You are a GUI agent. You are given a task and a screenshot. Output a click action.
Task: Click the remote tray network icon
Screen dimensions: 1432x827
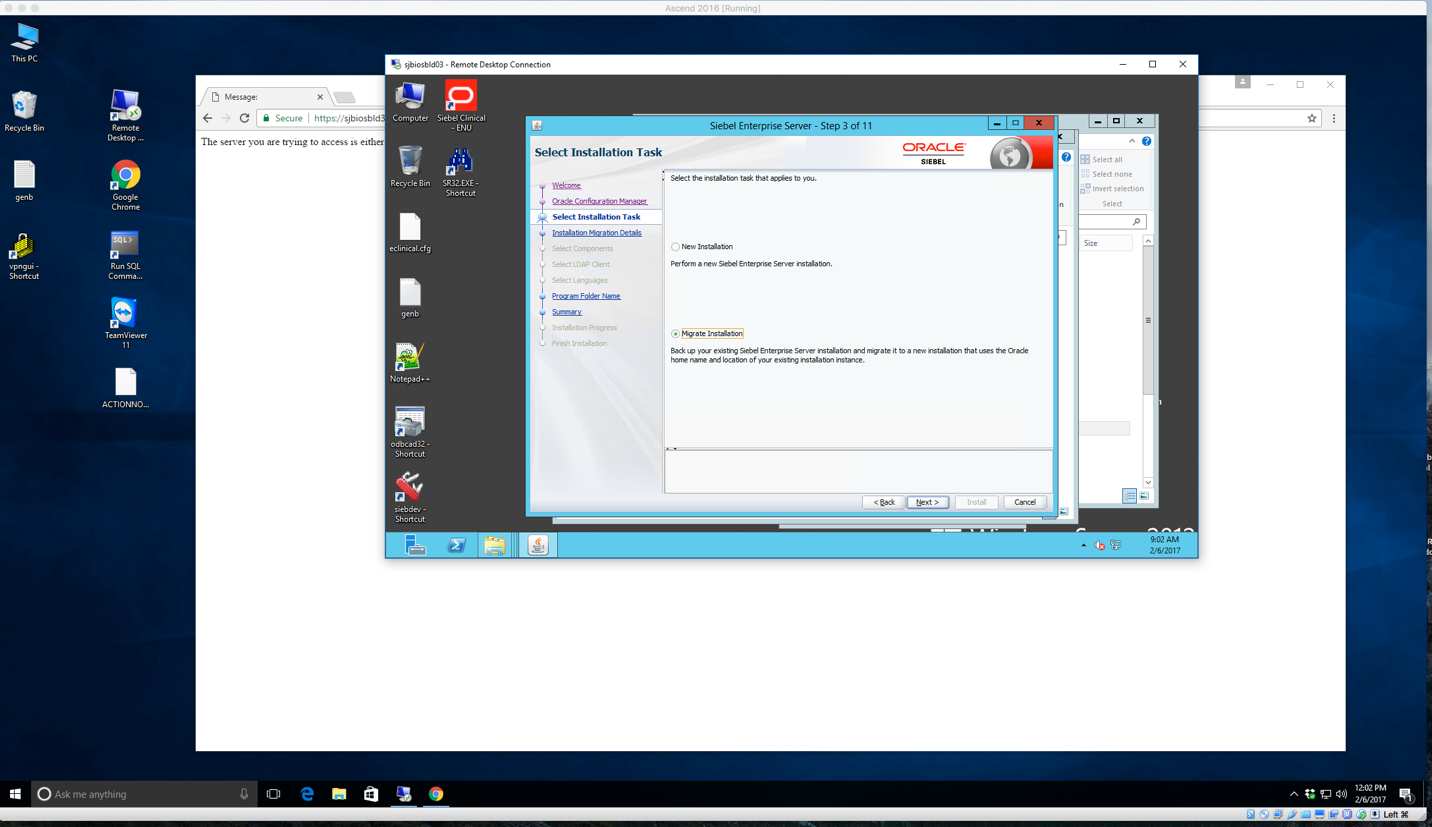(x=1116, y=546)
